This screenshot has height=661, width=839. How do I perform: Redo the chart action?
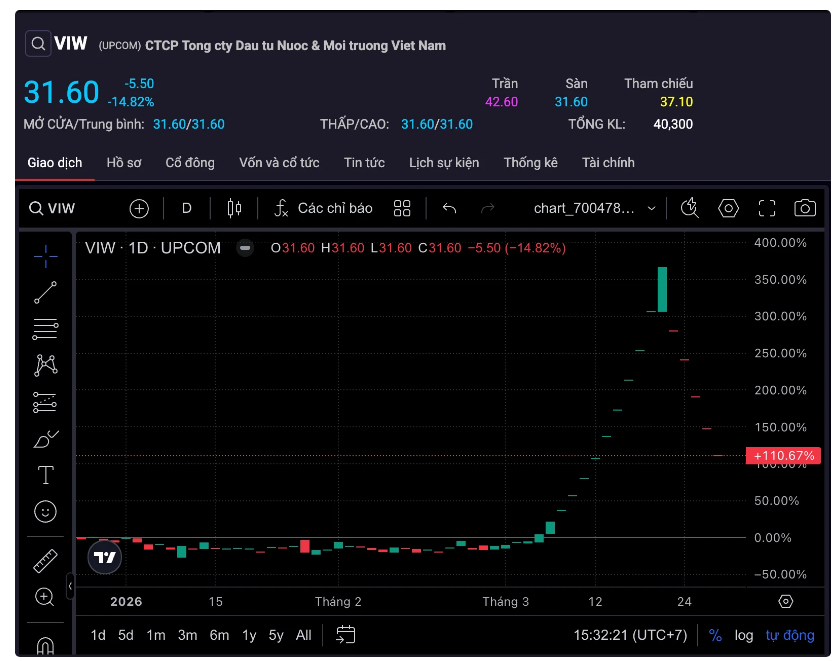[x=487, y=208]
